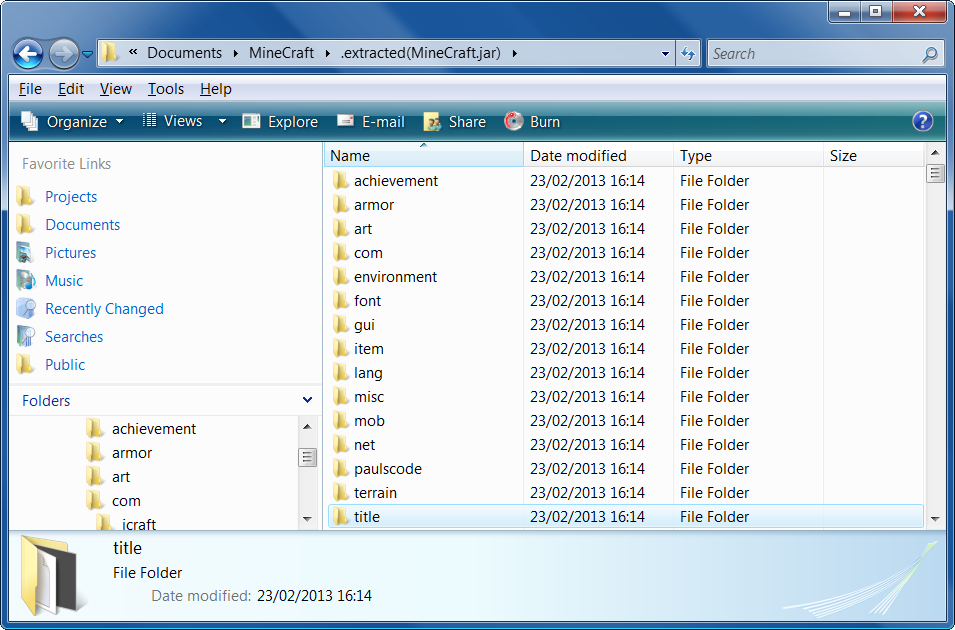Viewport: 955px width, 630px height.
Task: Open the address bar history dropdown arrow
Action: pyautogui.click(x=666, y=54)
